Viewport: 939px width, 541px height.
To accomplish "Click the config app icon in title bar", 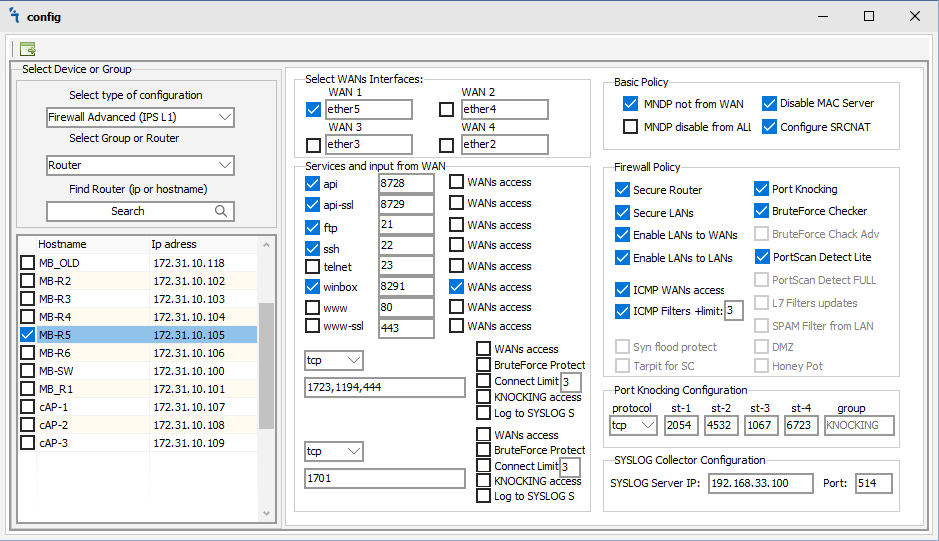I will click(15, 16).
